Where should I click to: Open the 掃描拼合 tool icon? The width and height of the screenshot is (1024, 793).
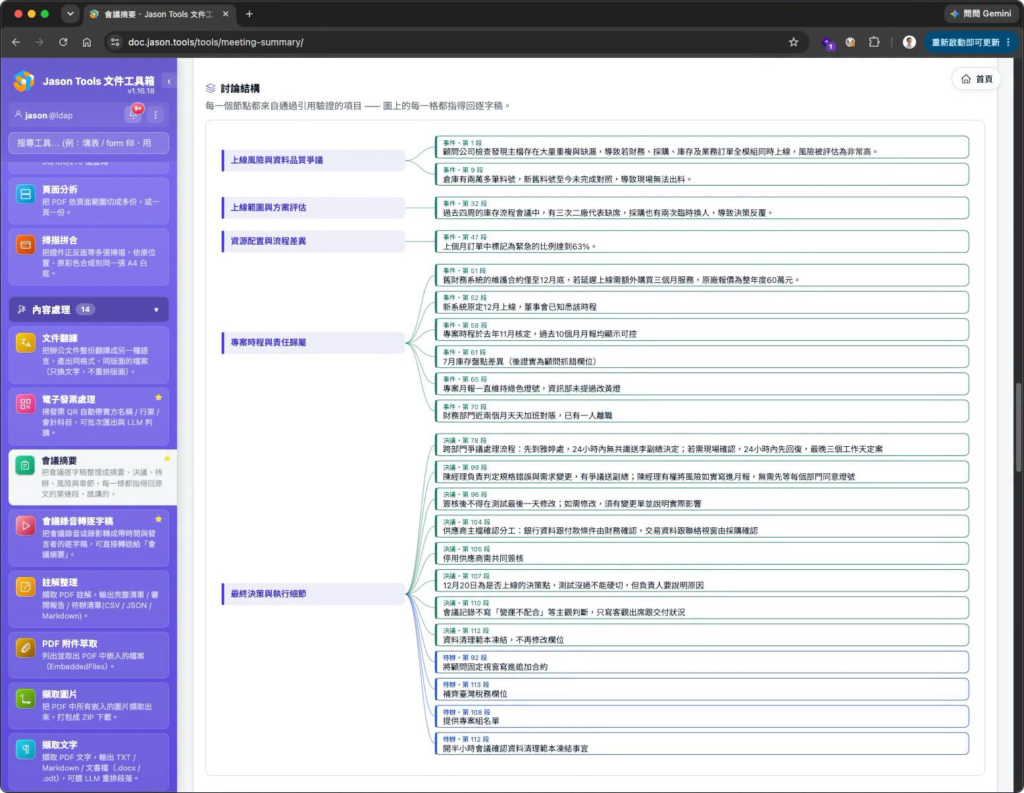click(x=25, y=245)
